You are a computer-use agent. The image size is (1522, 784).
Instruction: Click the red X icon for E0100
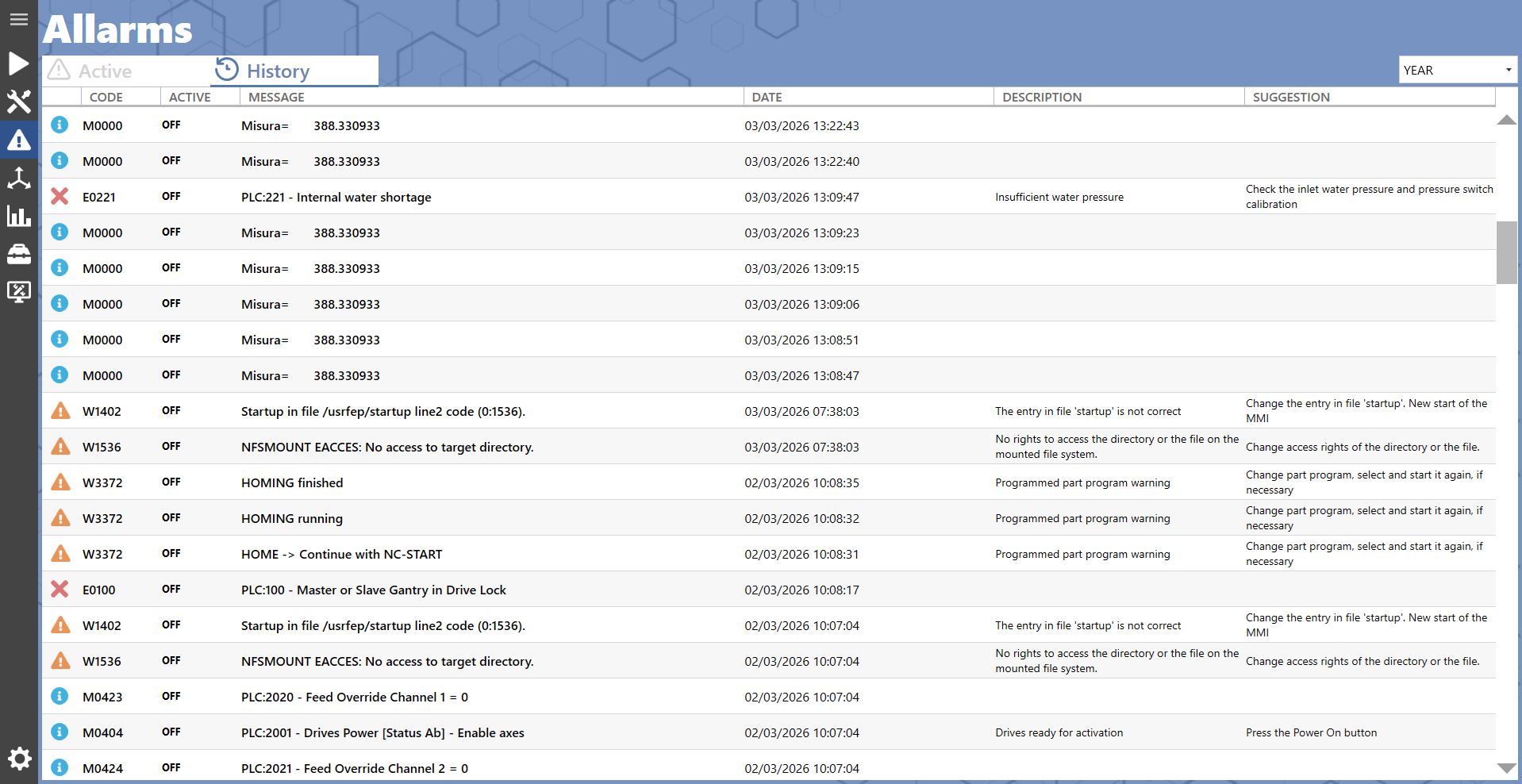pyautogui.click(x=60, y=589)
